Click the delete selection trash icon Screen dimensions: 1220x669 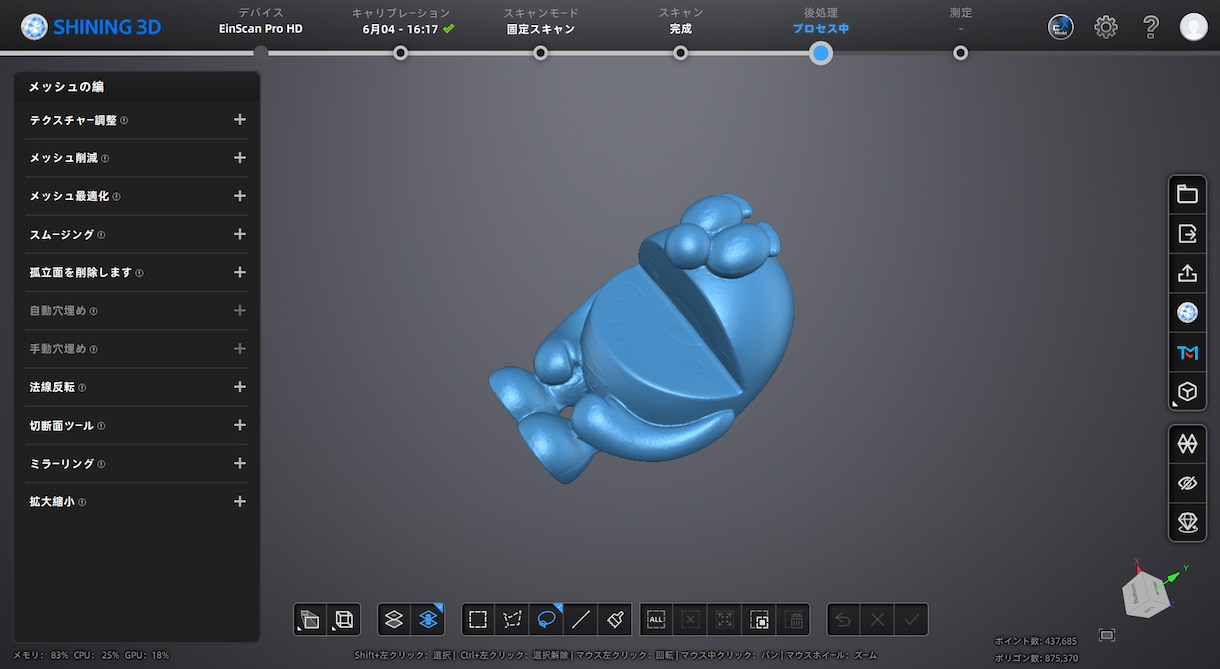(794, 620)
